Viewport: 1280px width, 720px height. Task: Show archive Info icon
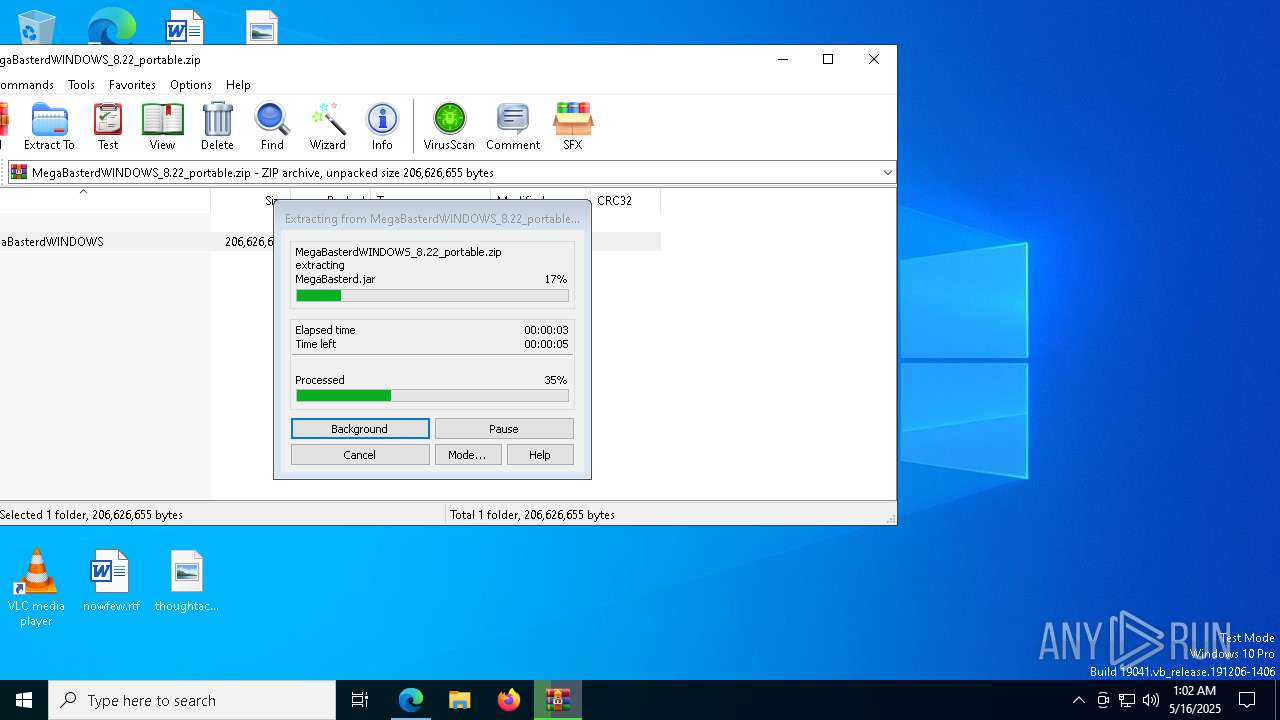[382, 126]
